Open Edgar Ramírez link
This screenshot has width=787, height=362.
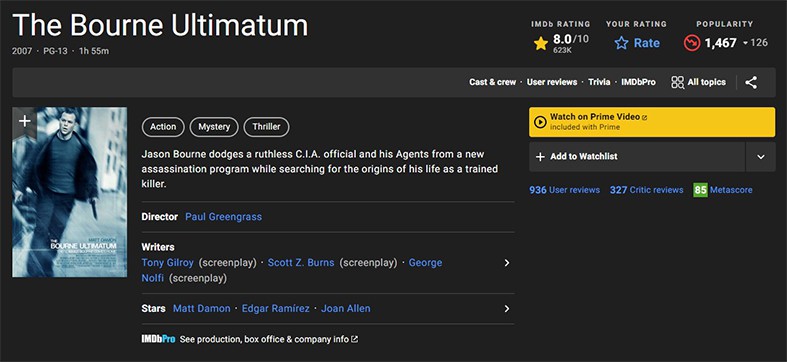276,308
